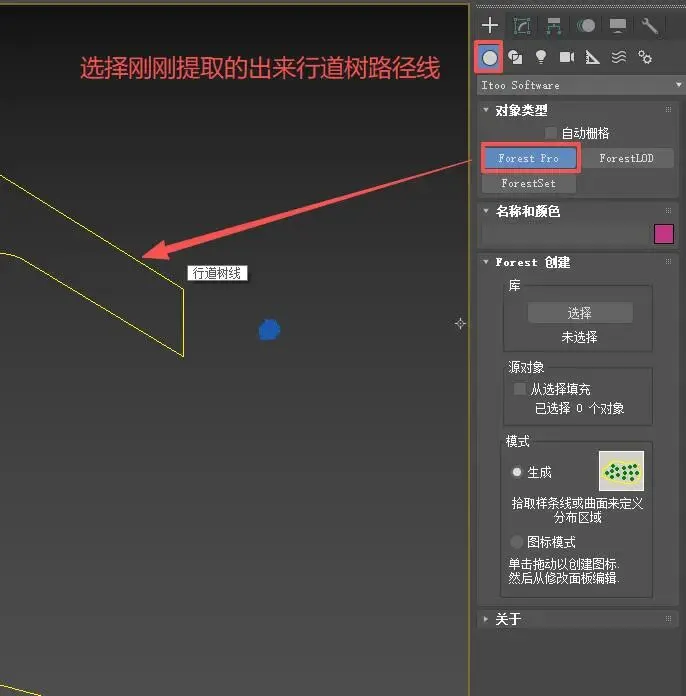Select the Shapes category icon
The height and width of the screenshot is (696, 686).
[515, 57]
